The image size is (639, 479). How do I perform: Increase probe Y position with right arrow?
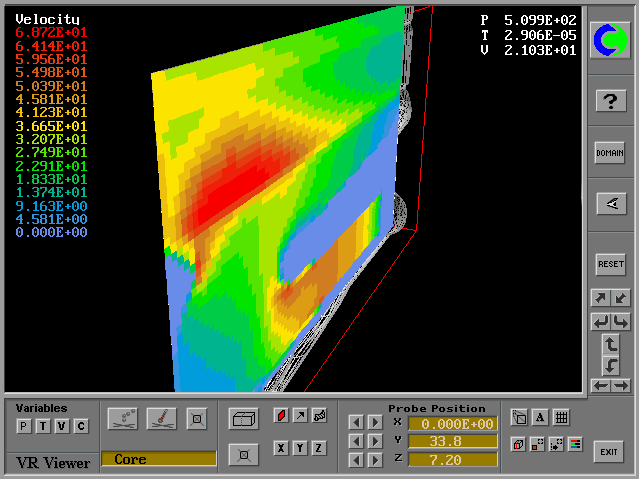point(374,441)
